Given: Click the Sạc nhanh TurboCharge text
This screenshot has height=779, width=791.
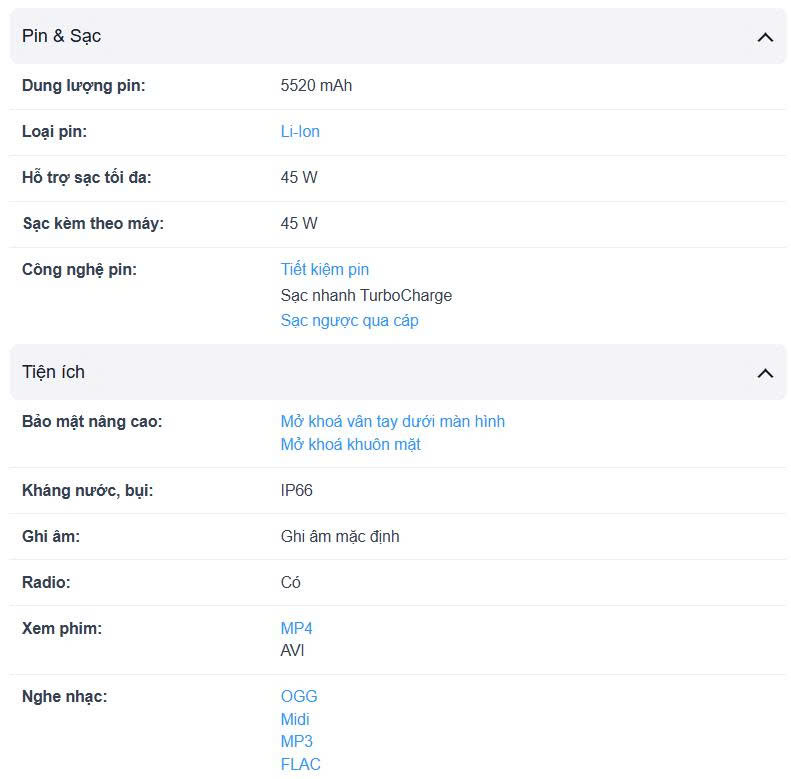Looking at the screenshot, I should click(x=366, y=296).
